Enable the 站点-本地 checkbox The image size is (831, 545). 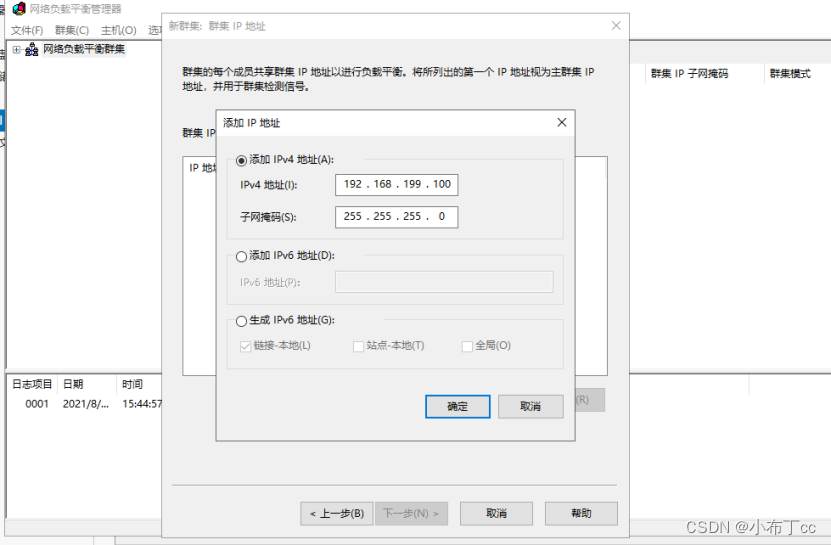pos(359,346)
